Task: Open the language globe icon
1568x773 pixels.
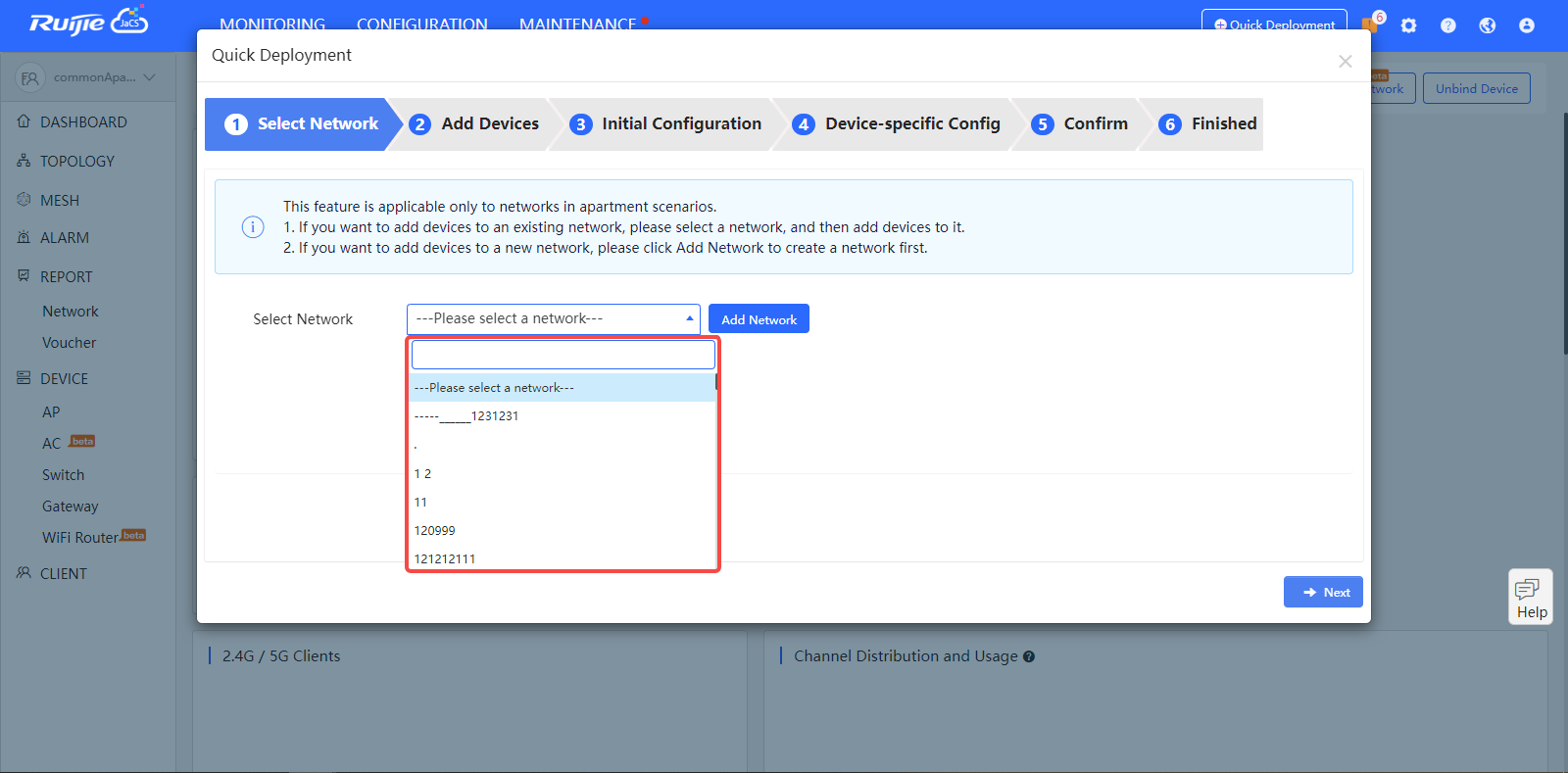Action: tap(1487, 25)
